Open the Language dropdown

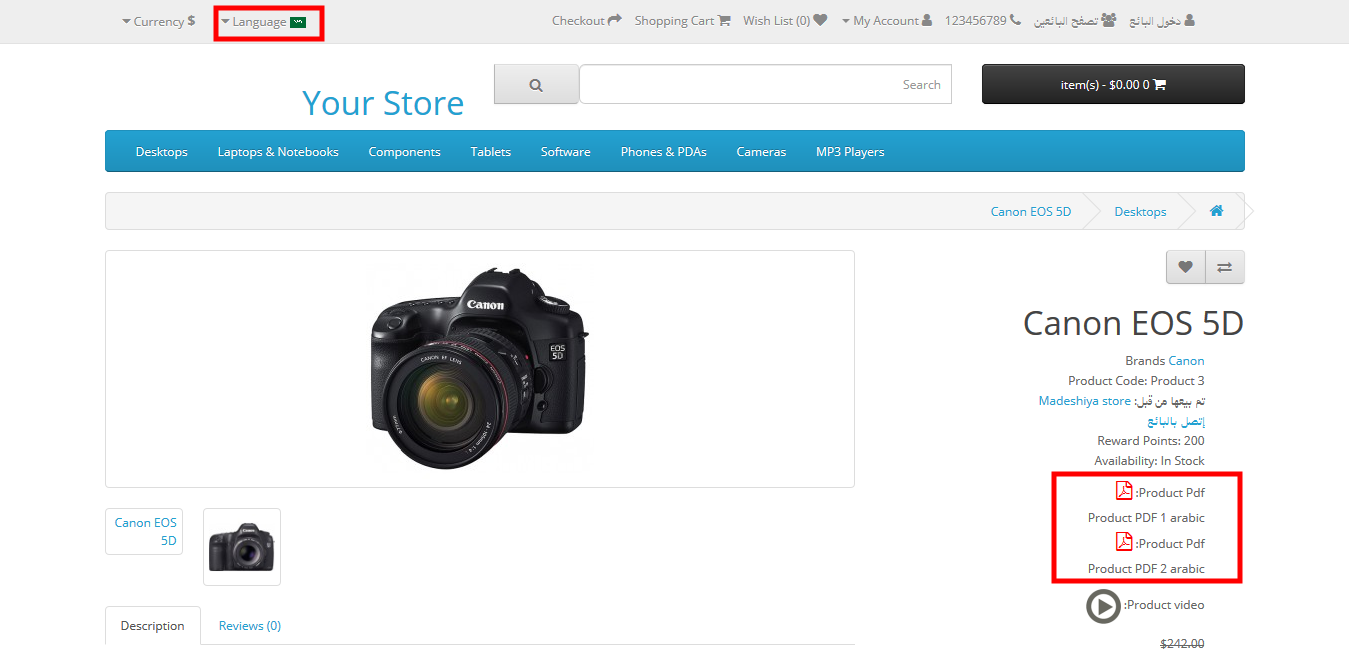(263, 22)
